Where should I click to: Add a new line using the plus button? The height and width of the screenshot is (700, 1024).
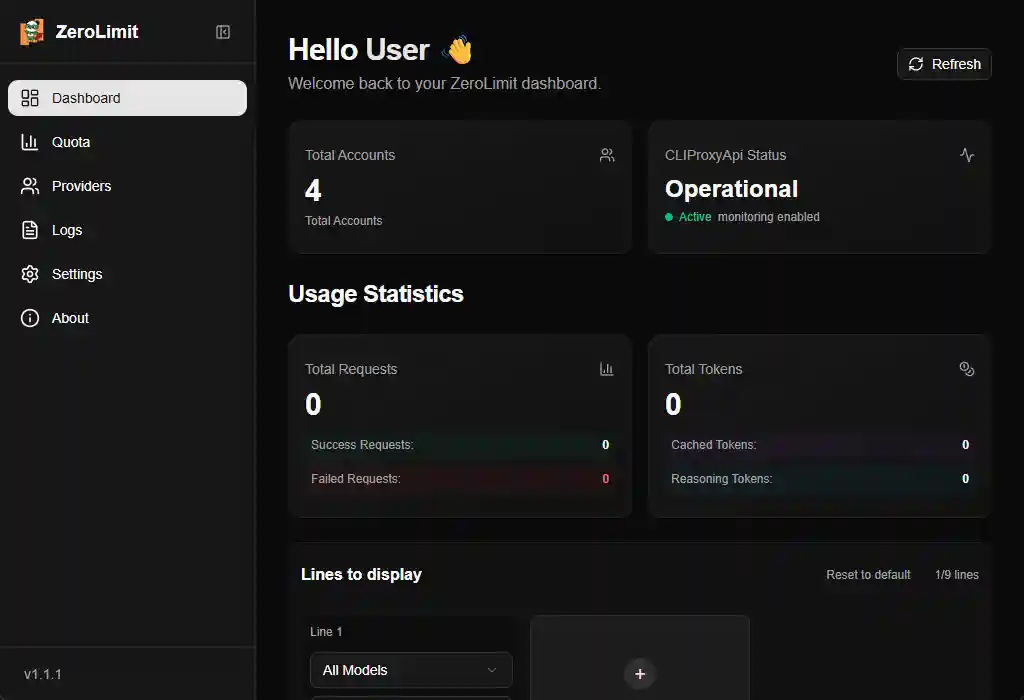click(x=640, y=674)
